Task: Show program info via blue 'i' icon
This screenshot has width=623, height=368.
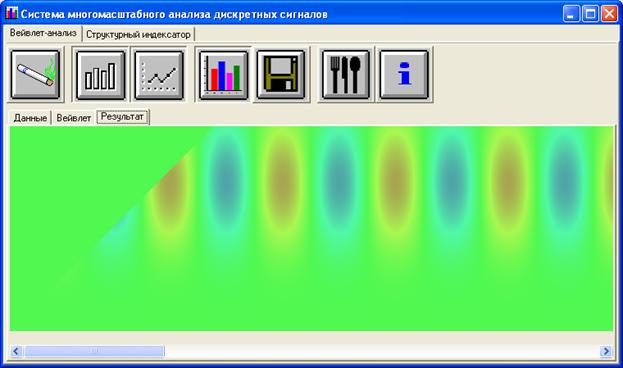Action: (x=404, y=74)
